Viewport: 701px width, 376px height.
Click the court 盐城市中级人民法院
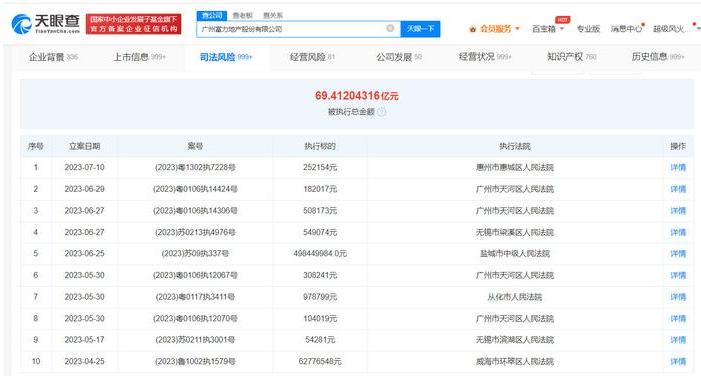(x=515, y=253)
